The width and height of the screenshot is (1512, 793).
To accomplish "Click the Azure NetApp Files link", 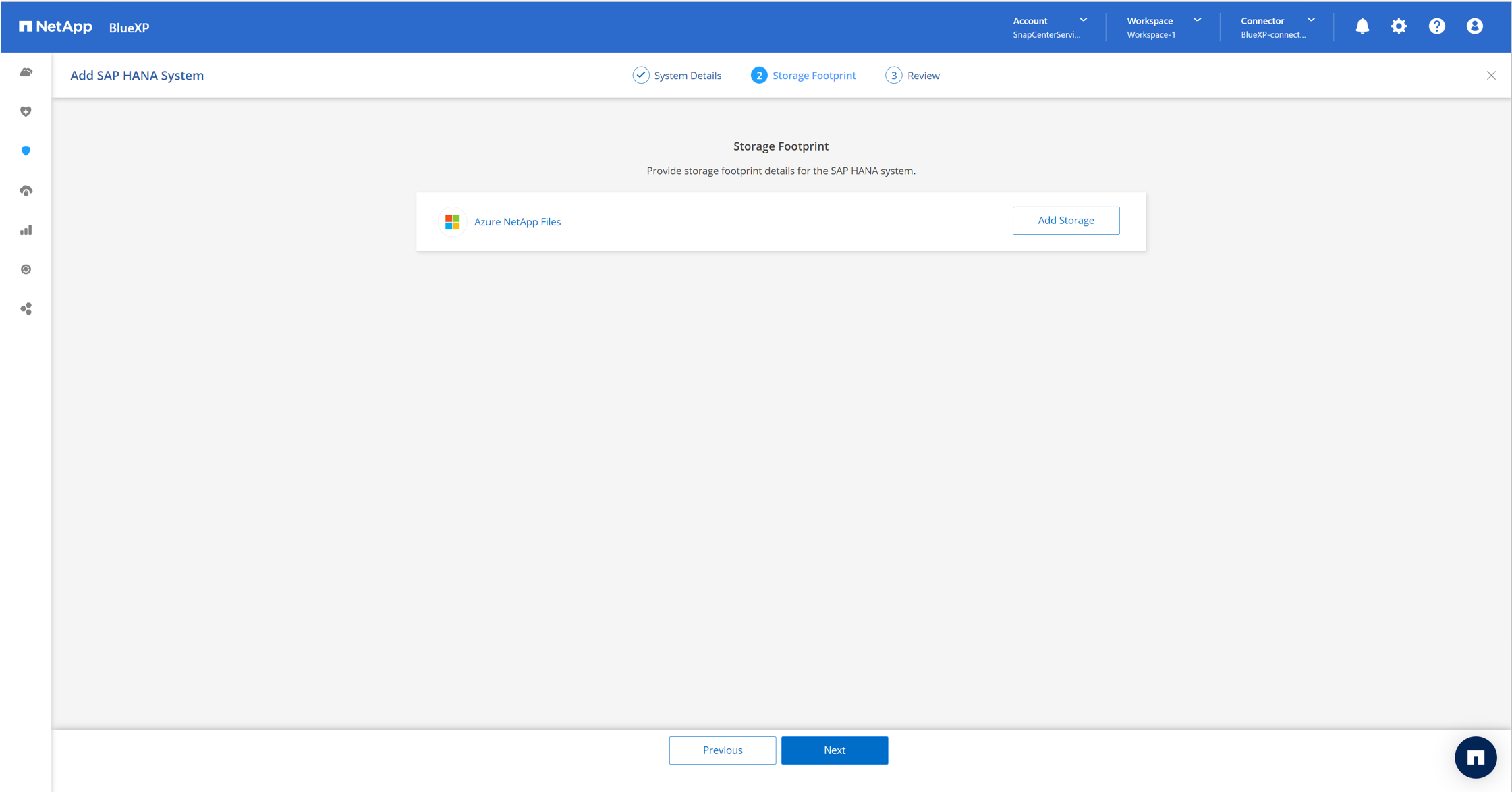I will point(517,222).
